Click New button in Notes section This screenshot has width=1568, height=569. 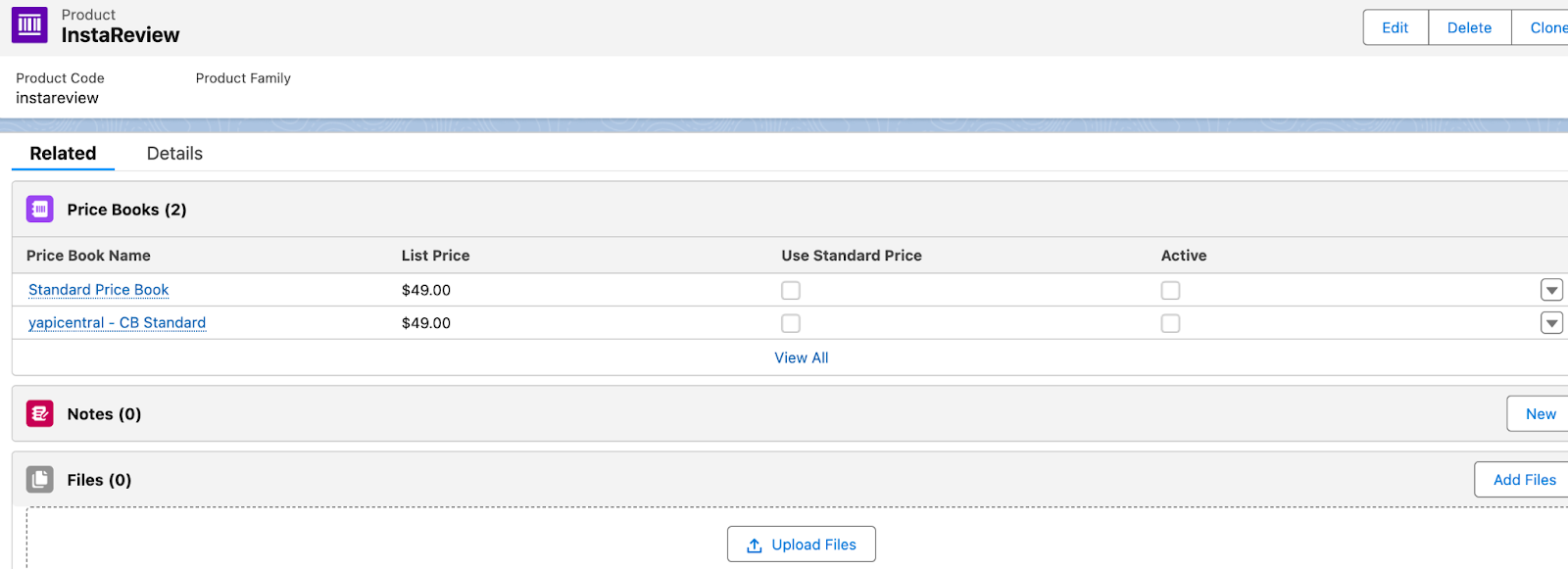(x=1541, y=414)
